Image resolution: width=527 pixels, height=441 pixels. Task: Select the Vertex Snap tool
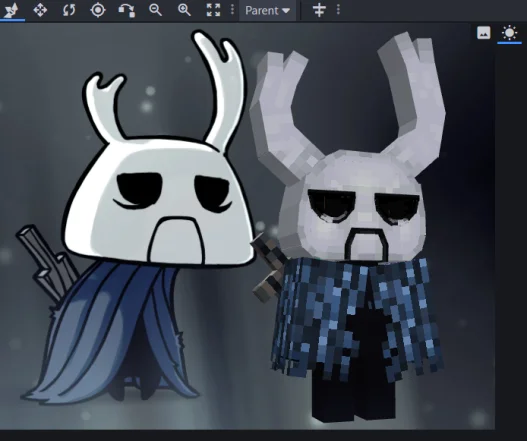click(127, 10)
